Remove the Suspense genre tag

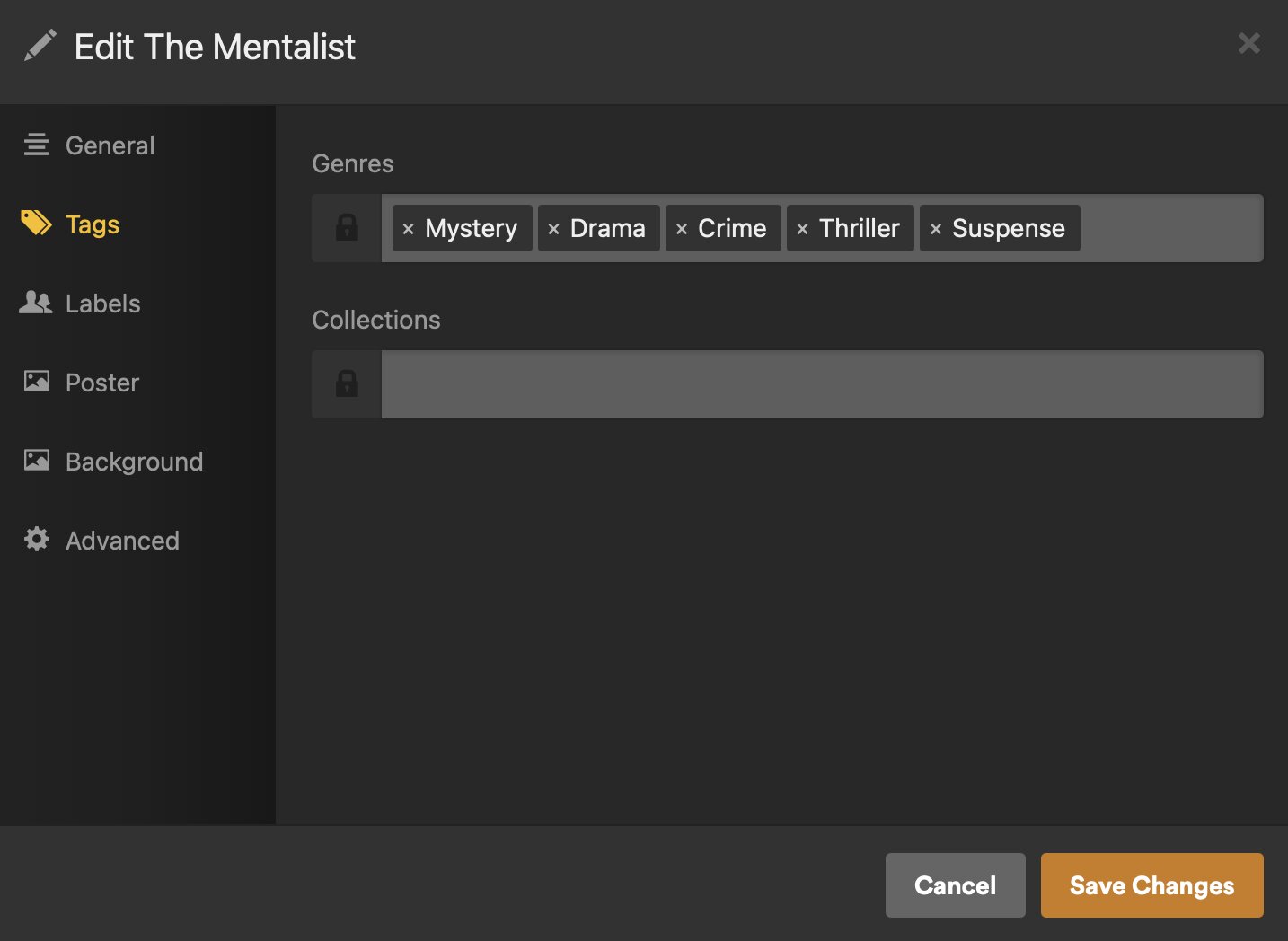click(x=935, y=229)
